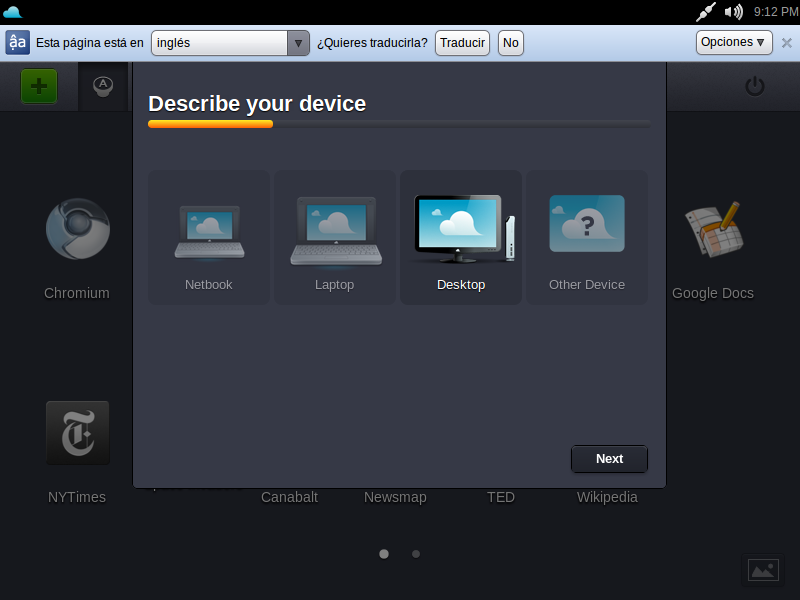Select the Netbook device option
Screen dimensions: 800x600
click(209, 237)
